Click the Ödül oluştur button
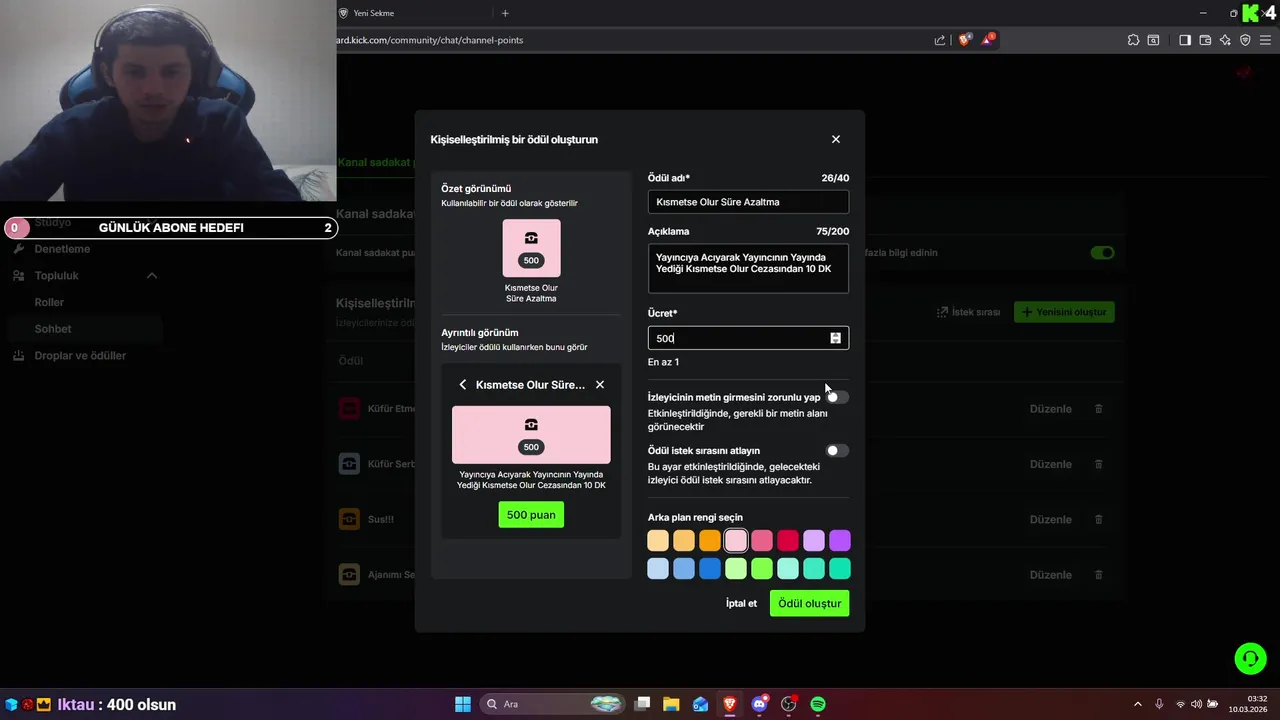The image size is (1280, 720). tap(809, 604)
